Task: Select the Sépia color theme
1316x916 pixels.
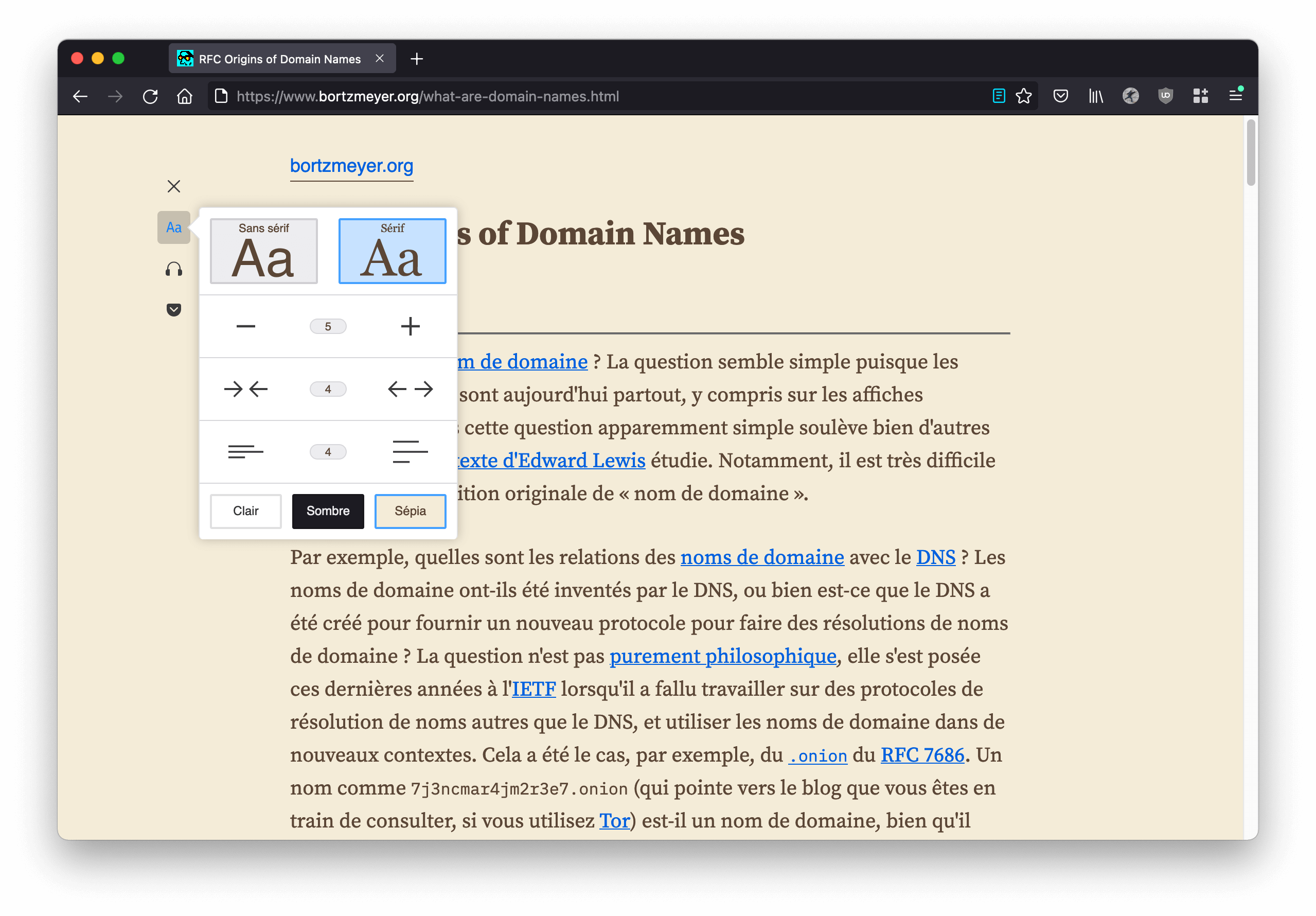Action: point(410,510)
